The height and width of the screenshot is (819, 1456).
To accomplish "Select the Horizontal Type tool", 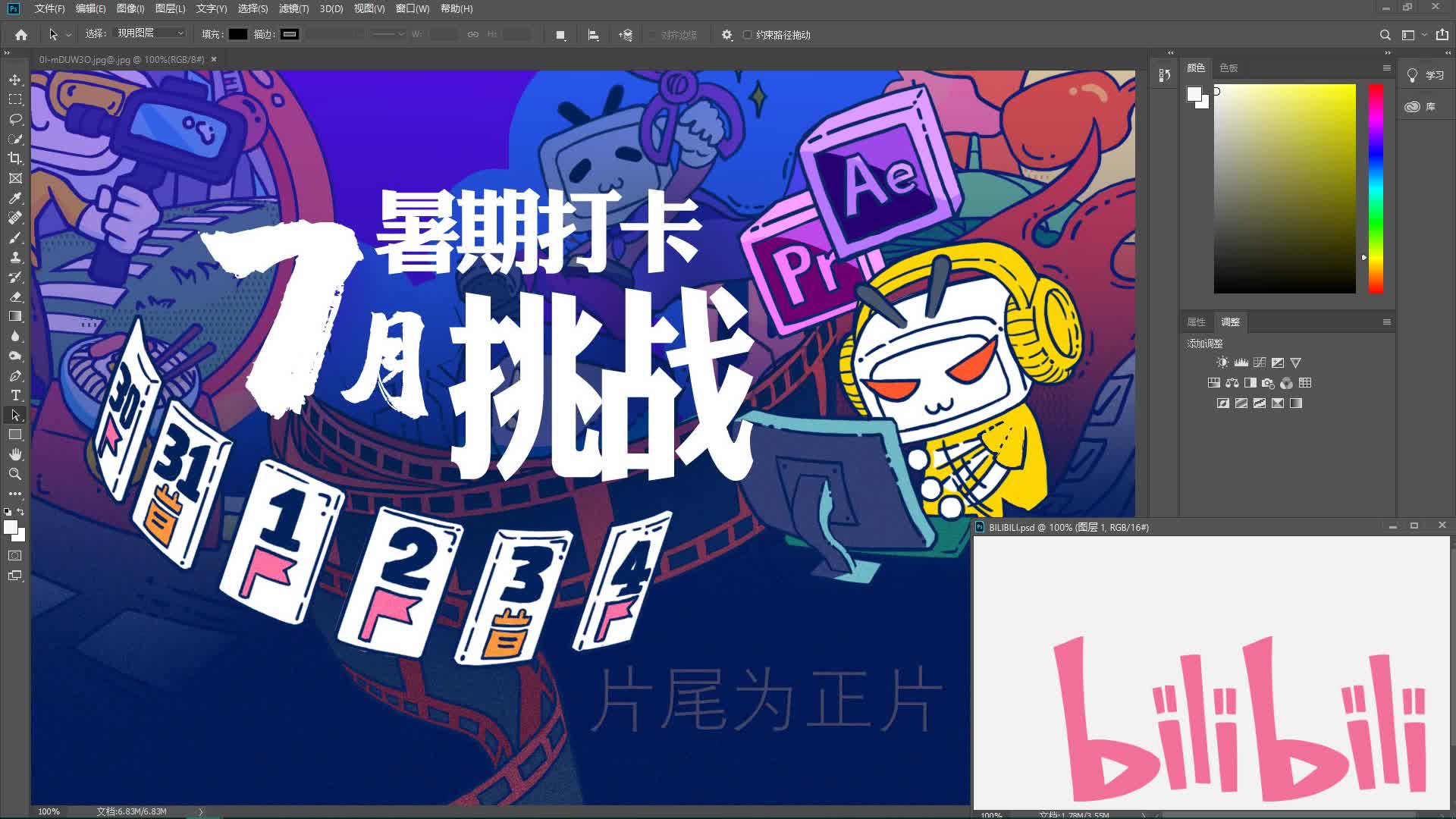I will (15, 395).
